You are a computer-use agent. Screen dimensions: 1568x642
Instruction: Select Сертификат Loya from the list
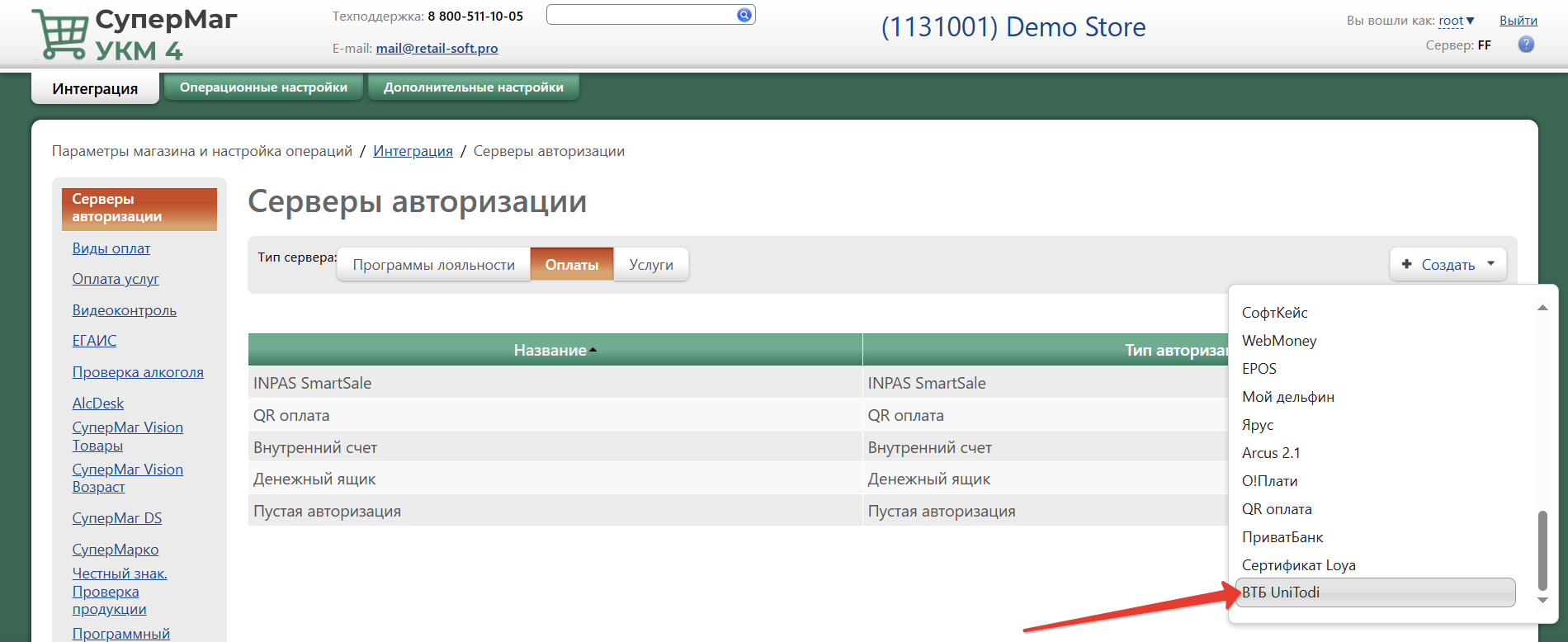click(x=1298, y=565)
